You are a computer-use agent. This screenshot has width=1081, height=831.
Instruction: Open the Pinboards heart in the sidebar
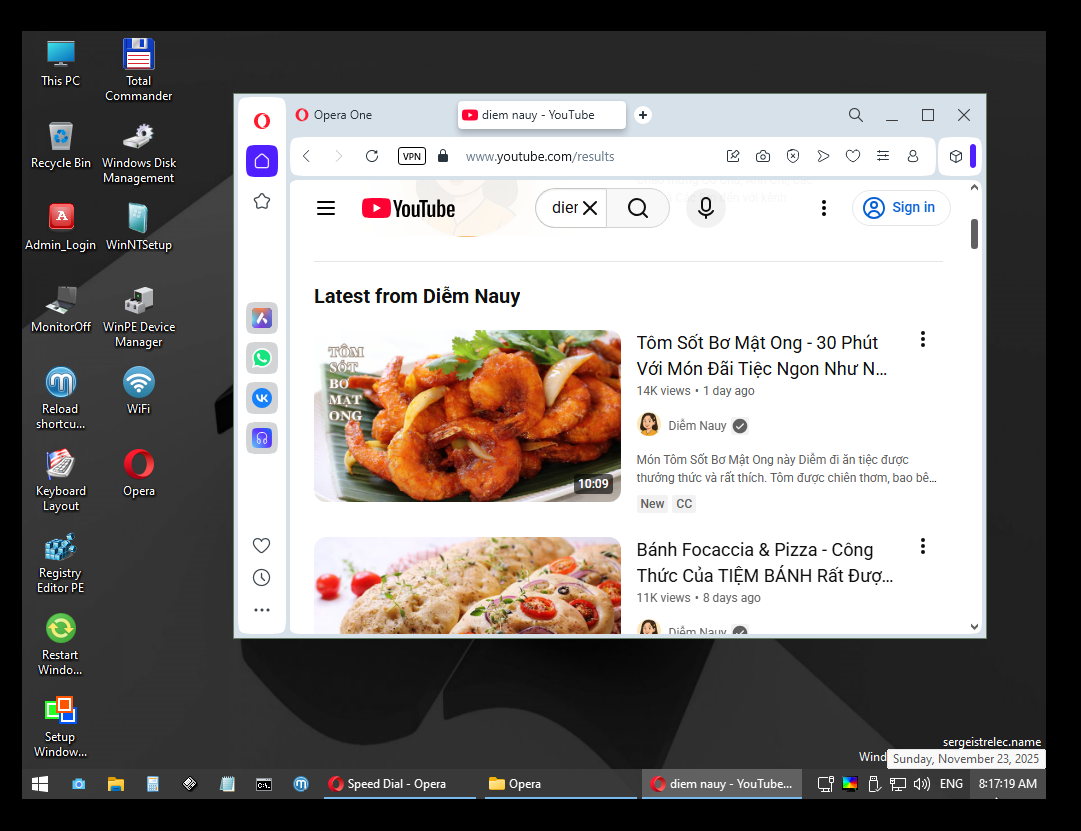(261, 545)
